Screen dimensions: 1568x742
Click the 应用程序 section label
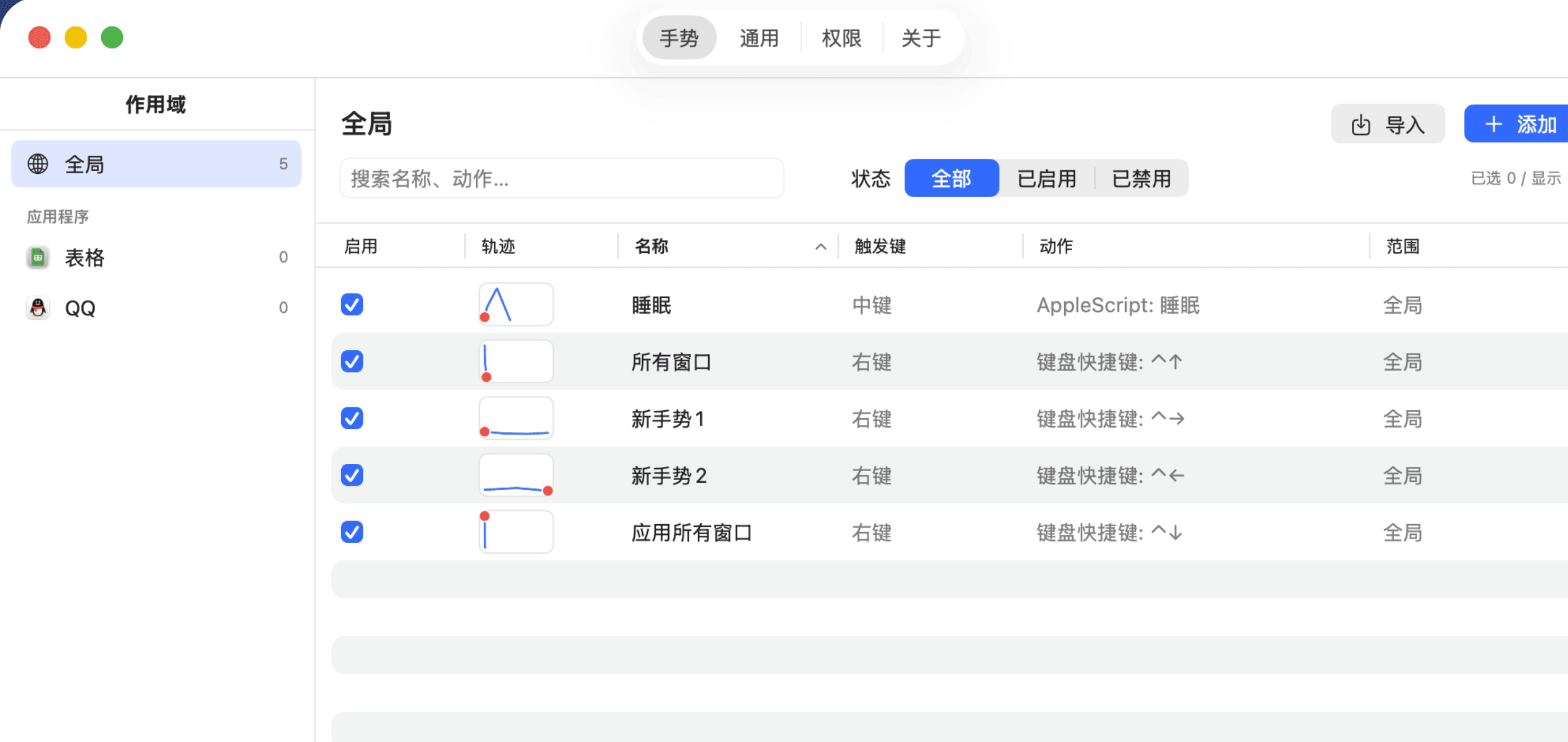click(x=58, y=217)
